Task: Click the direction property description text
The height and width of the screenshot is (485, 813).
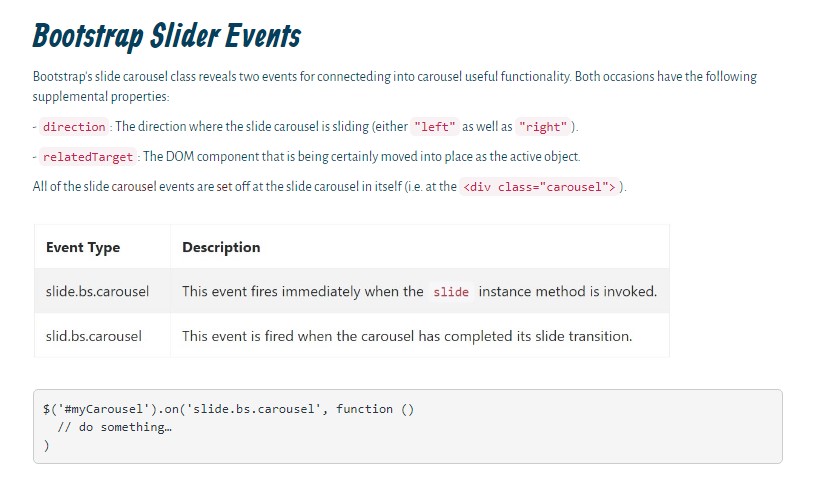Action: (262, 127)
